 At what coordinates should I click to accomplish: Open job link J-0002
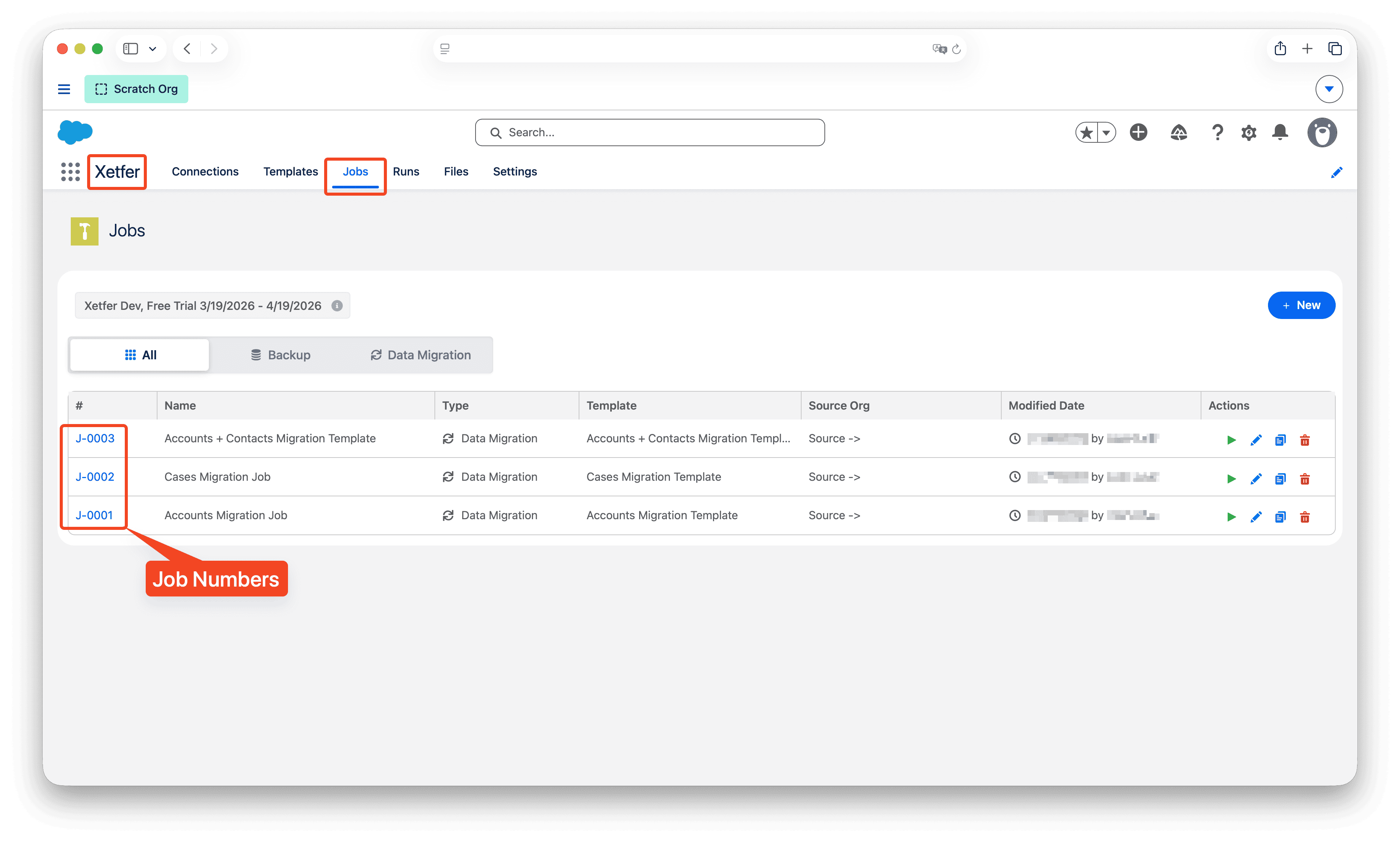[x=95, y=477]
